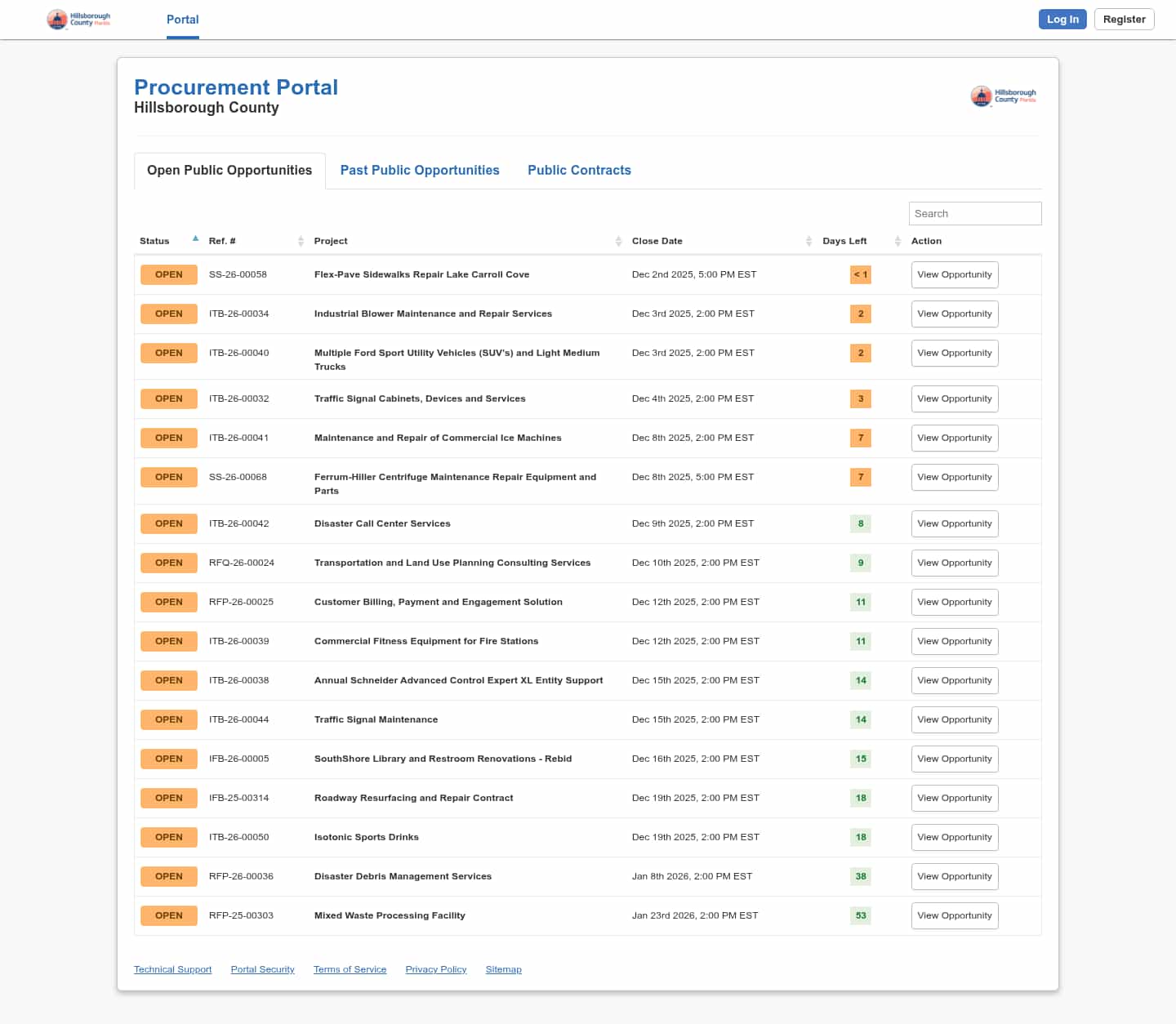Sort by Close Date column arrows
The width and height of the screenshot is (1176, 1024).
pyautogui.click(x=808, y=241)
